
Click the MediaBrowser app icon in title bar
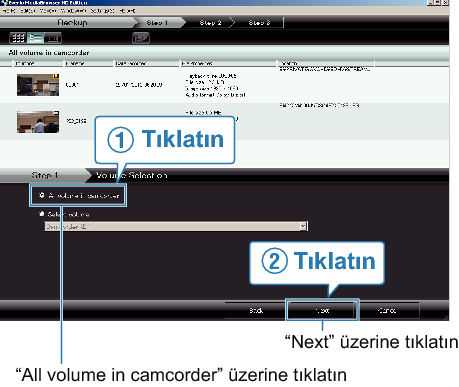tap(4, 3)
